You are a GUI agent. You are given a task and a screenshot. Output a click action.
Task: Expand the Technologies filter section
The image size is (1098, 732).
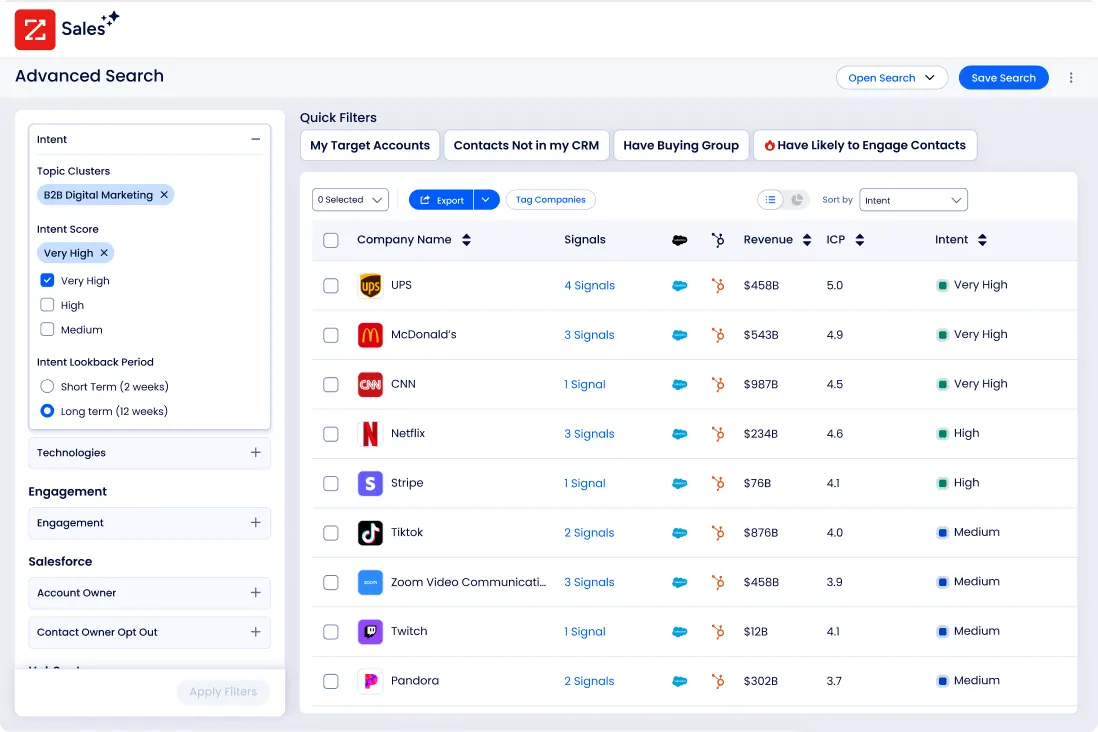255,453
